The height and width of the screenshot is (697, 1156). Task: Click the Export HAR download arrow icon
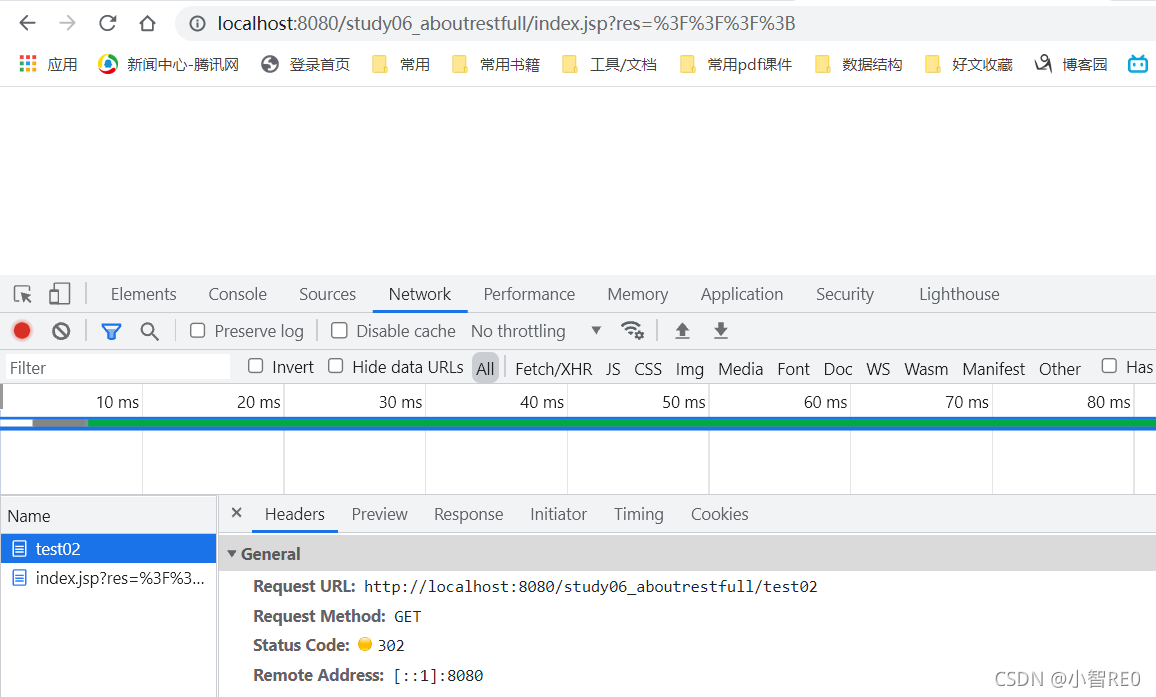[x=721, y=330]
